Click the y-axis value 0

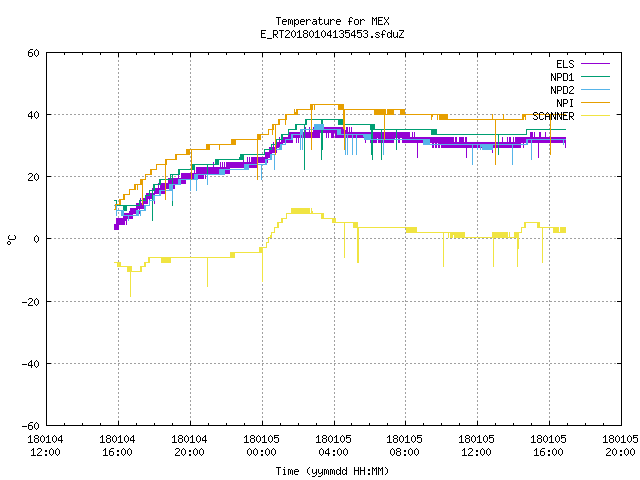[36, 239]
